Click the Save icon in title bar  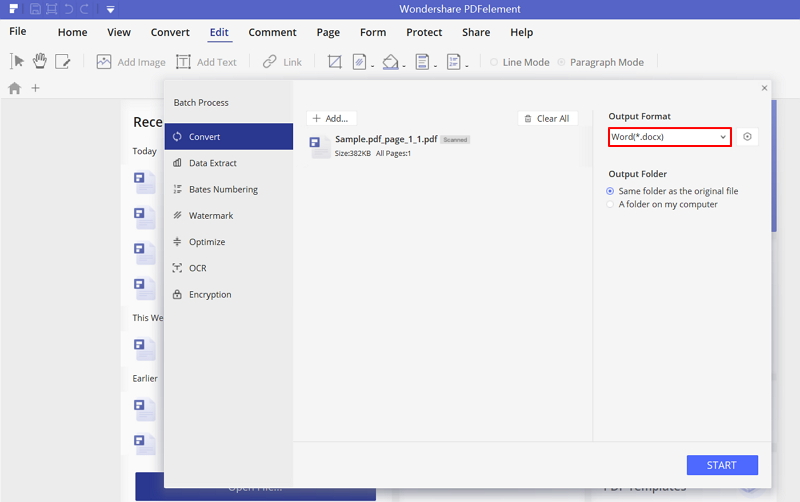(35, 9)
